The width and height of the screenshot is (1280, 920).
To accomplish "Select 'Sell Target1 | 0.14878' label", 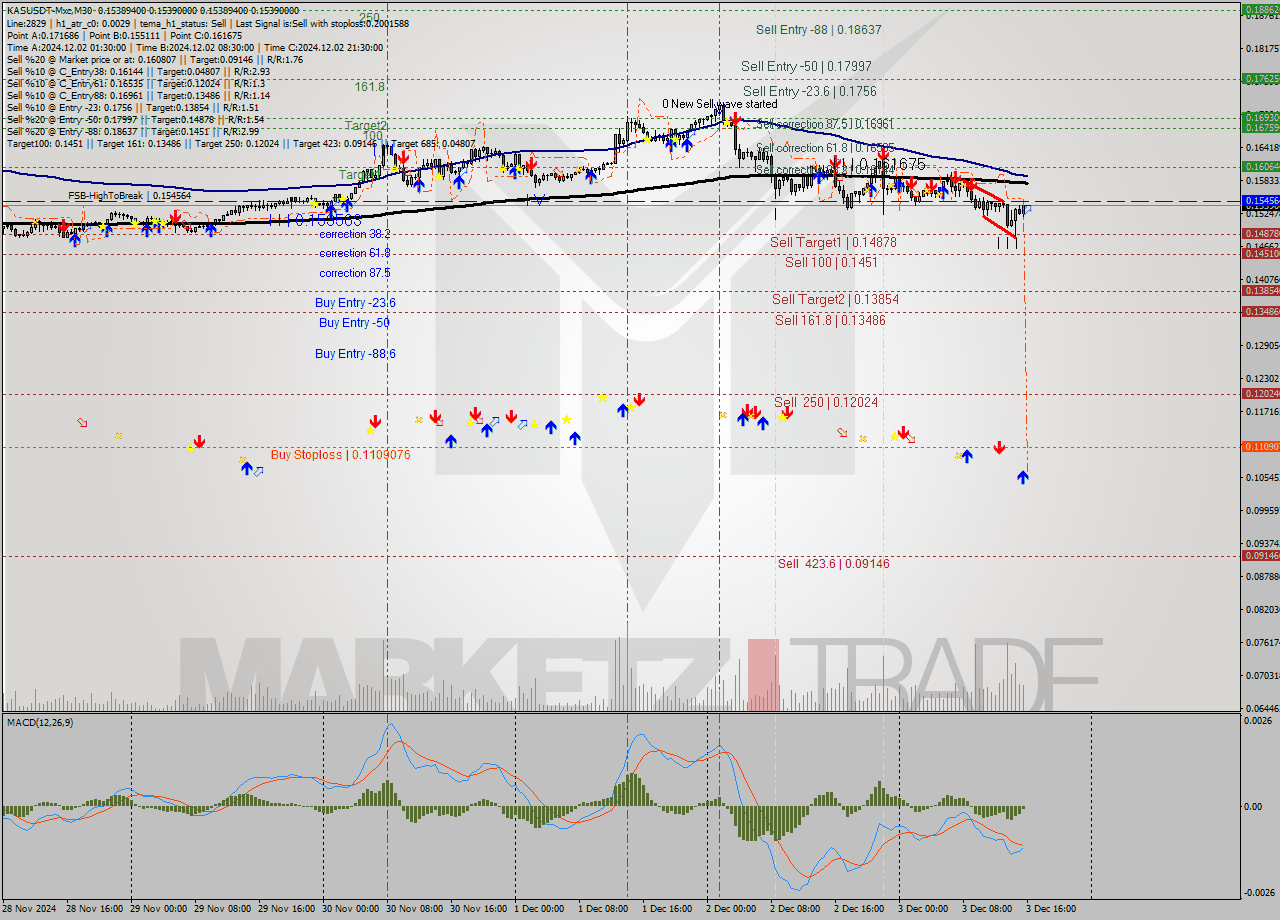I will (x=833, y=242).
